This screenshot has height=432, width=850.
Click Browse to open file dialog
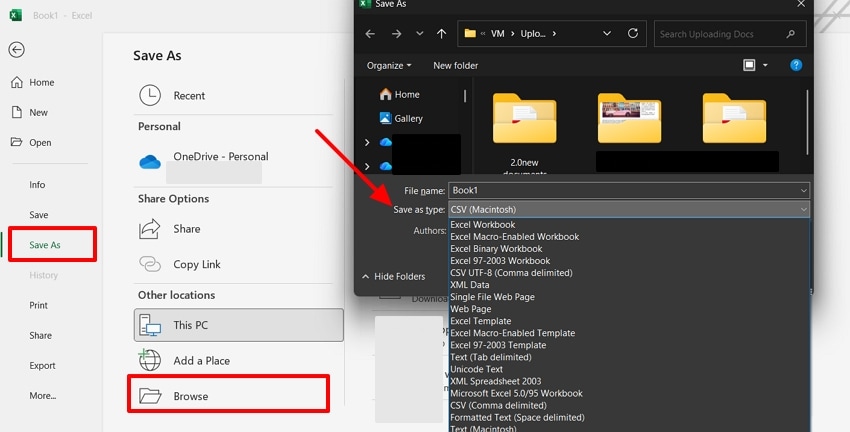pos(228,394)
